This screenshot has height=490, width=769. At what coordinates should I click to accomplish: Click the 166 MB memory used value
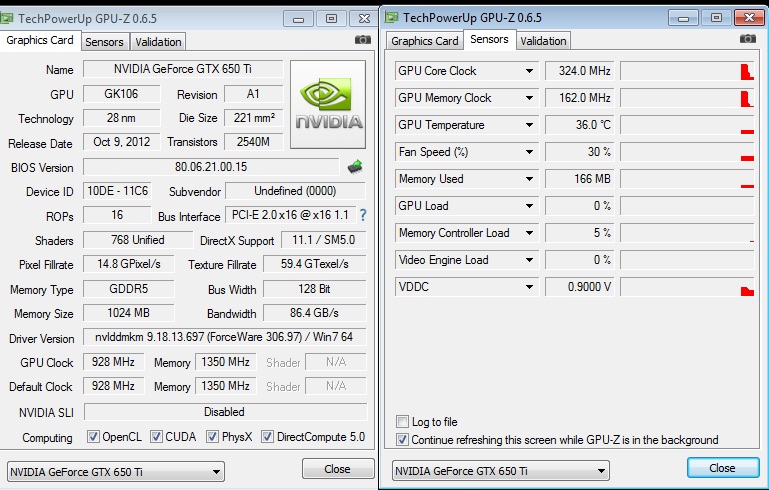click(x=579, y=179)
